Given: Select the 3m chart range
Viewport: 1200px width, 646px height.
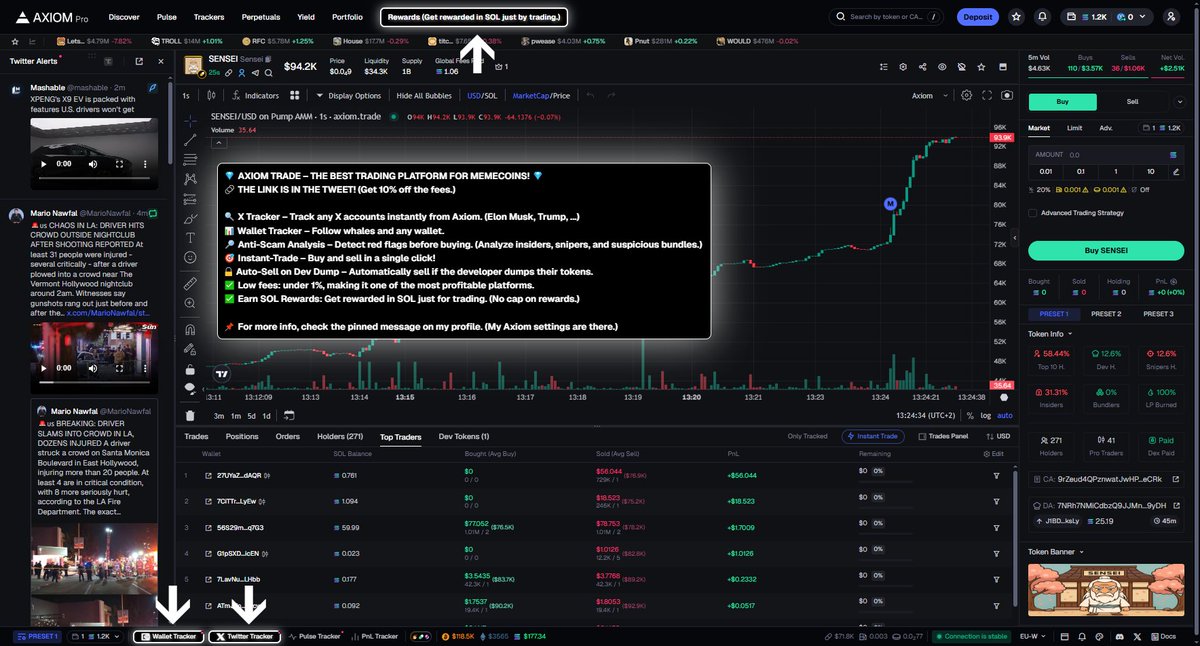Looking at the screenshot, I should coord(219,415).
